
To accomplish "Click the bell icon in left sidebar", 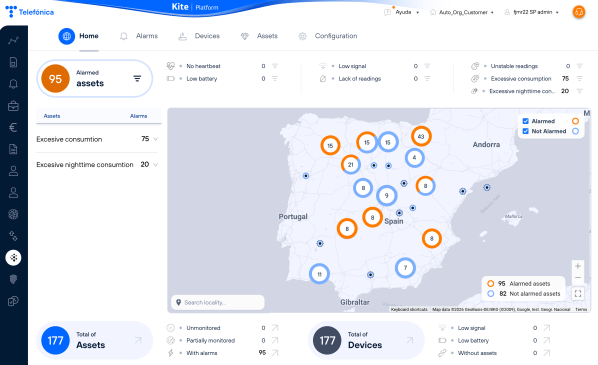I will [13, 84].
